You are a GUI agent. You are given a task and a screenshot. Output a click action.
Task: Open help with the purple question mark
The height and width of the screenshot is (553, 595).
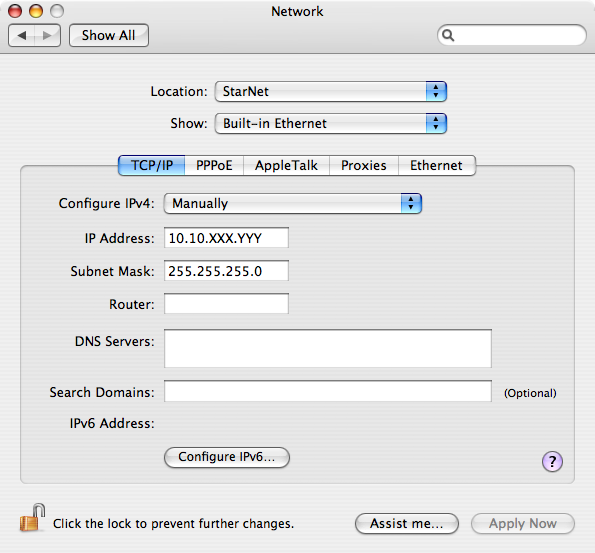click(552, 462)
